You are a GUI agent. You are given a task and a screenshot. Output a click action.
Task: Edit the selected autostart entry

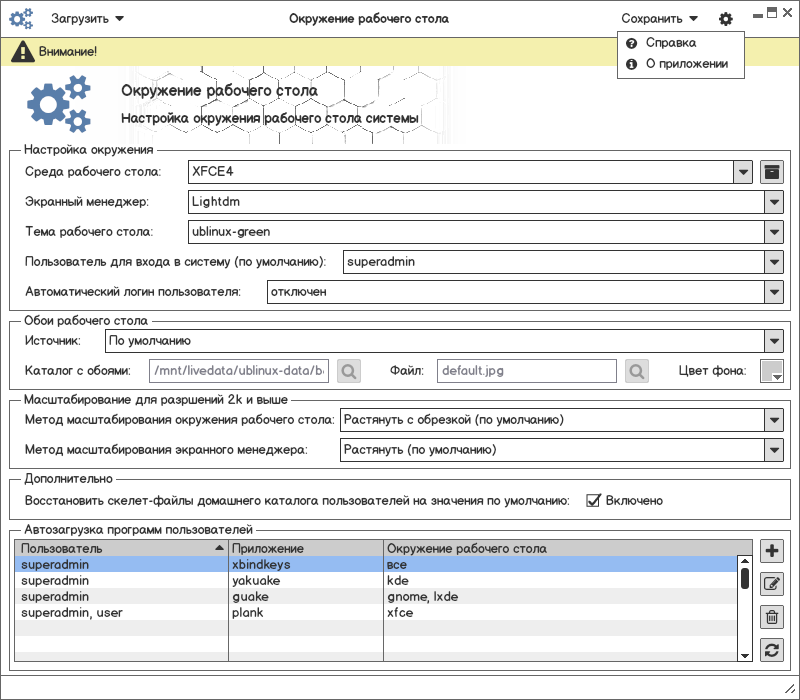(x=771, y=584)
